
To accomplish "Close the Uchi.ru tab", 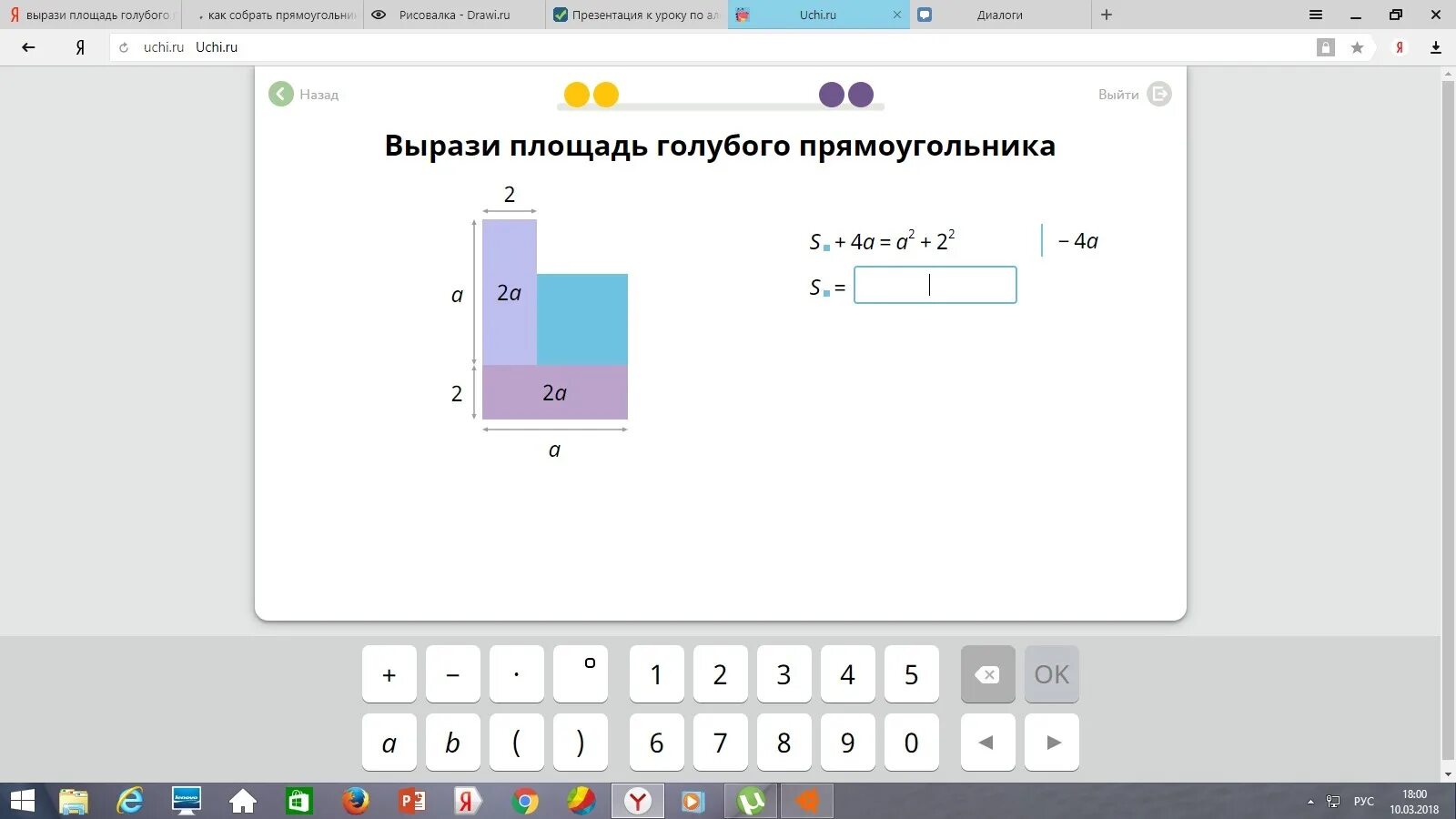I will click(897, 15).
